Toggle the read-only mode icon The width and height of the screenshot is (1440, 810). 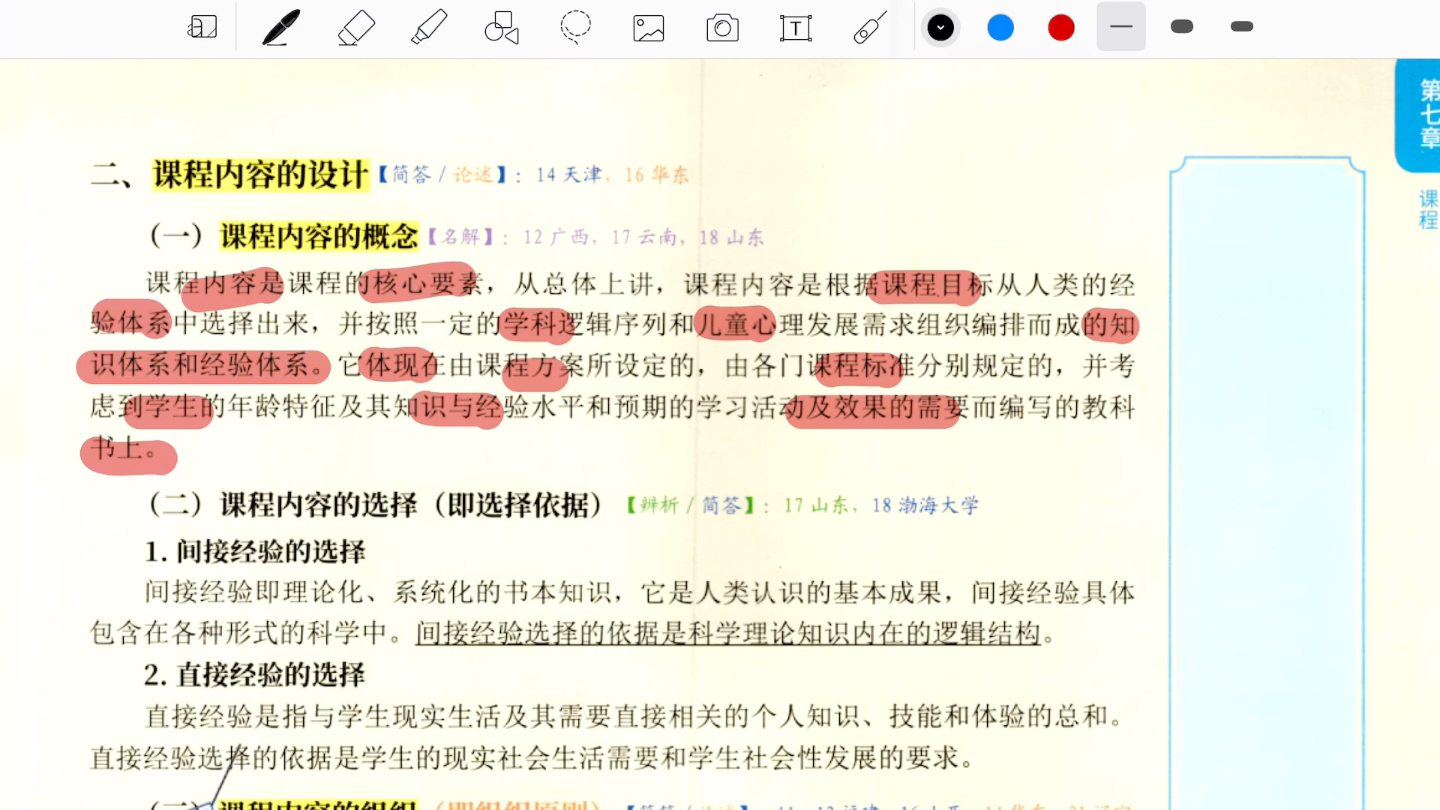click(x=203, y=27)
